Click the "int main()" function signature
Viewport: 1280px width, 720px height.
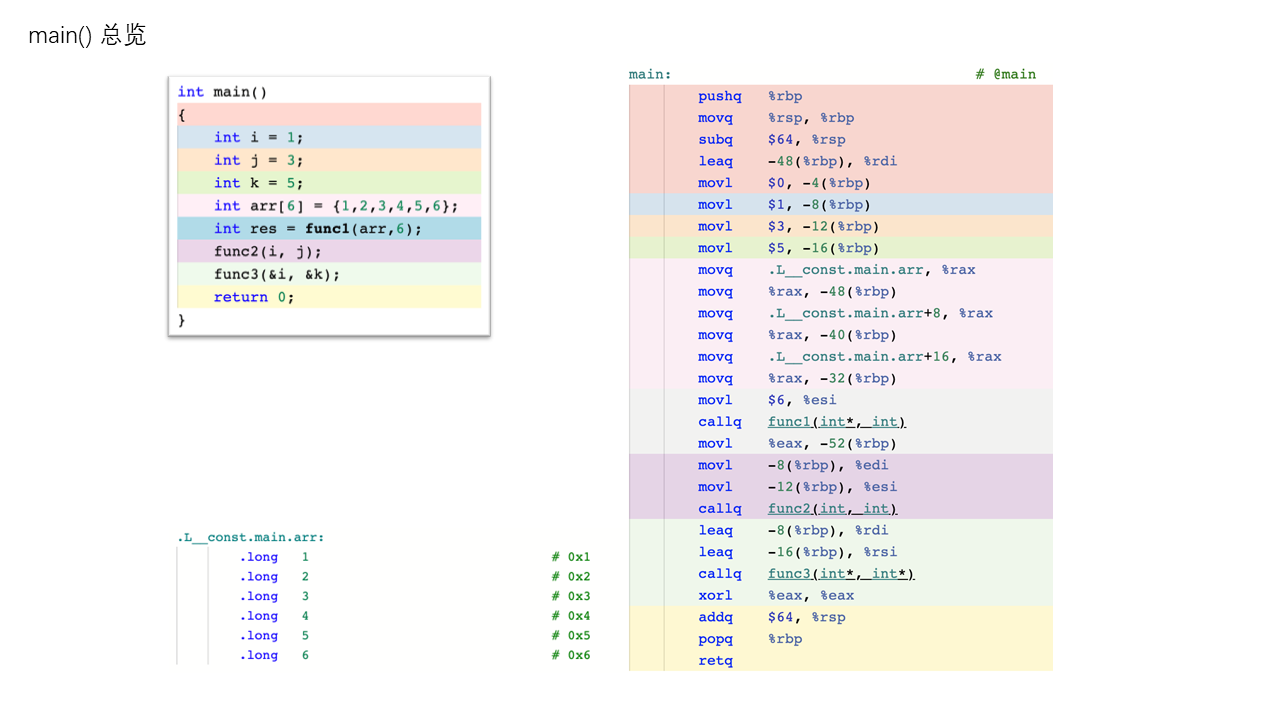222,92
